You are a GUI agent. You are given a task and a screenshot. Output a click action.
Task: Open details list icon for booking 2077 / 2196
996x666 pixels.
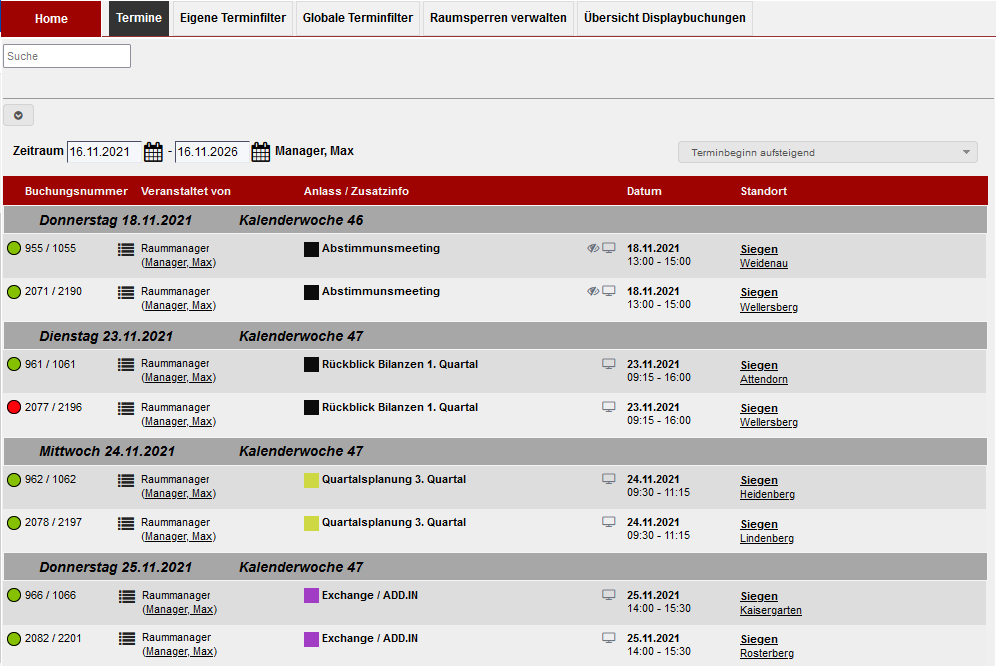126,408
